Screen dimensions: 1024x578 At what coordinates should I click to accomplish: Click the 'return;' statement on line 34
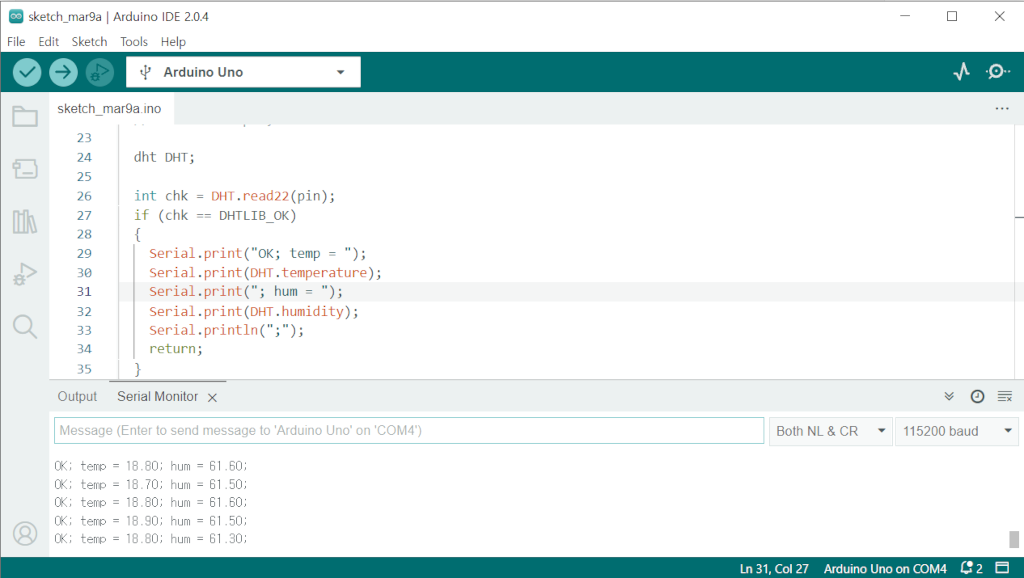coord(176,349)
